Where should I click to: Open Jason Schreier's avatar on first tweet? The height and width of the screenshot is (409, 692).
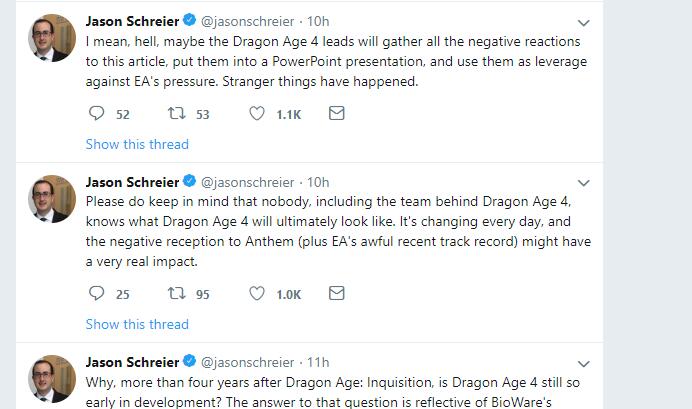[x=52, y=38]
